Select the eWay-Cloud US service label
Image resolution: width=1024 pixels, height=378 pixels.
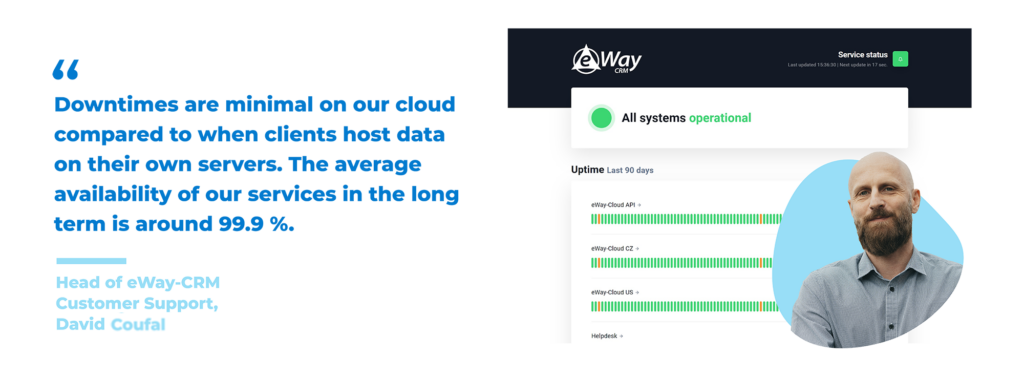(x=613, y=292)
